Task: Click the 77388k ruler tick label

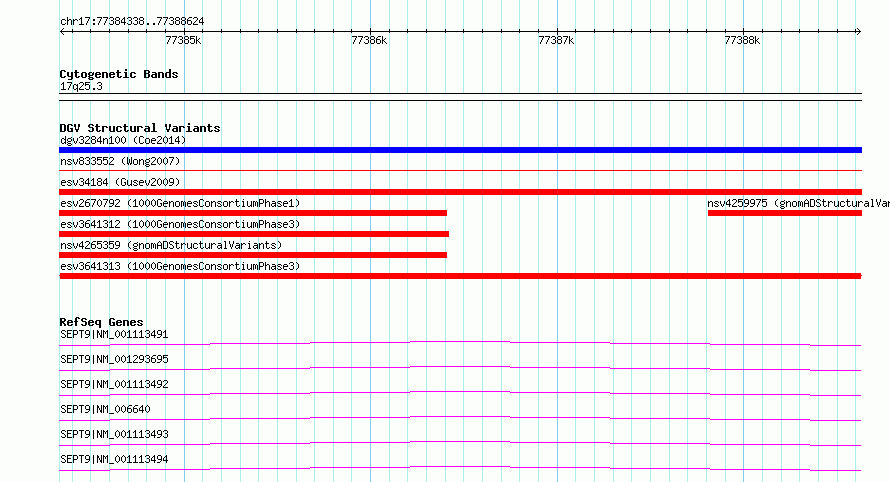Action: click(x=742, y=40)
